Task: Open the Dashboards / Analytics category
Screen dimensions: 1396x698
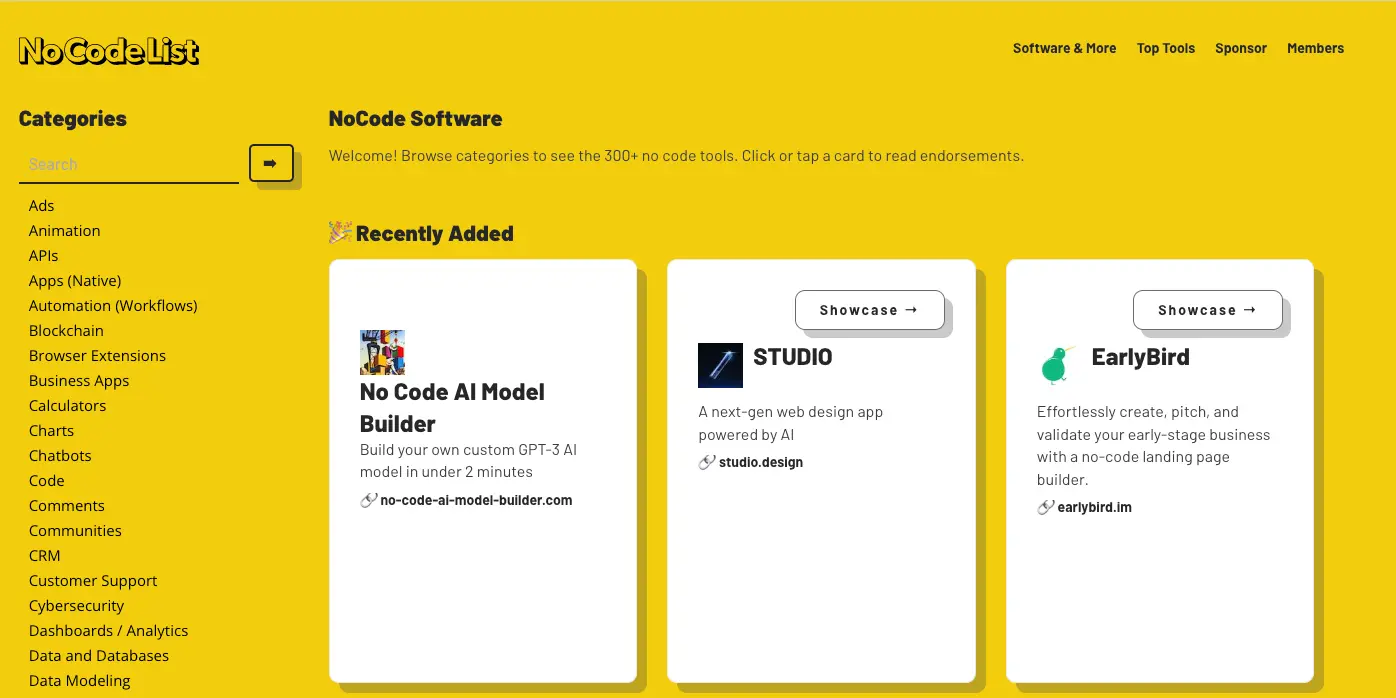Action: click(108, 630)
